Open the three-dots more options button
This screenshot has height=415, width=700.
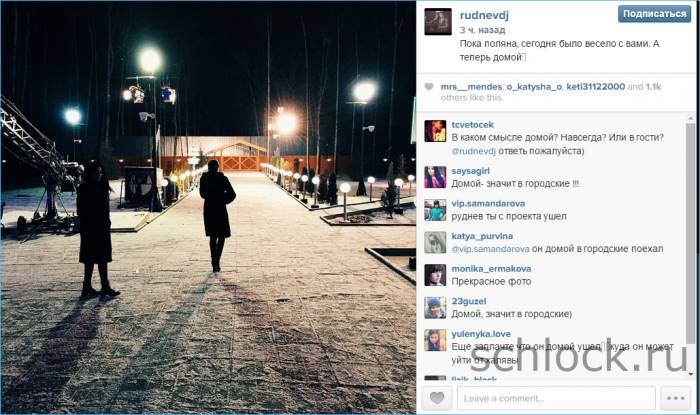coord(675,398)
